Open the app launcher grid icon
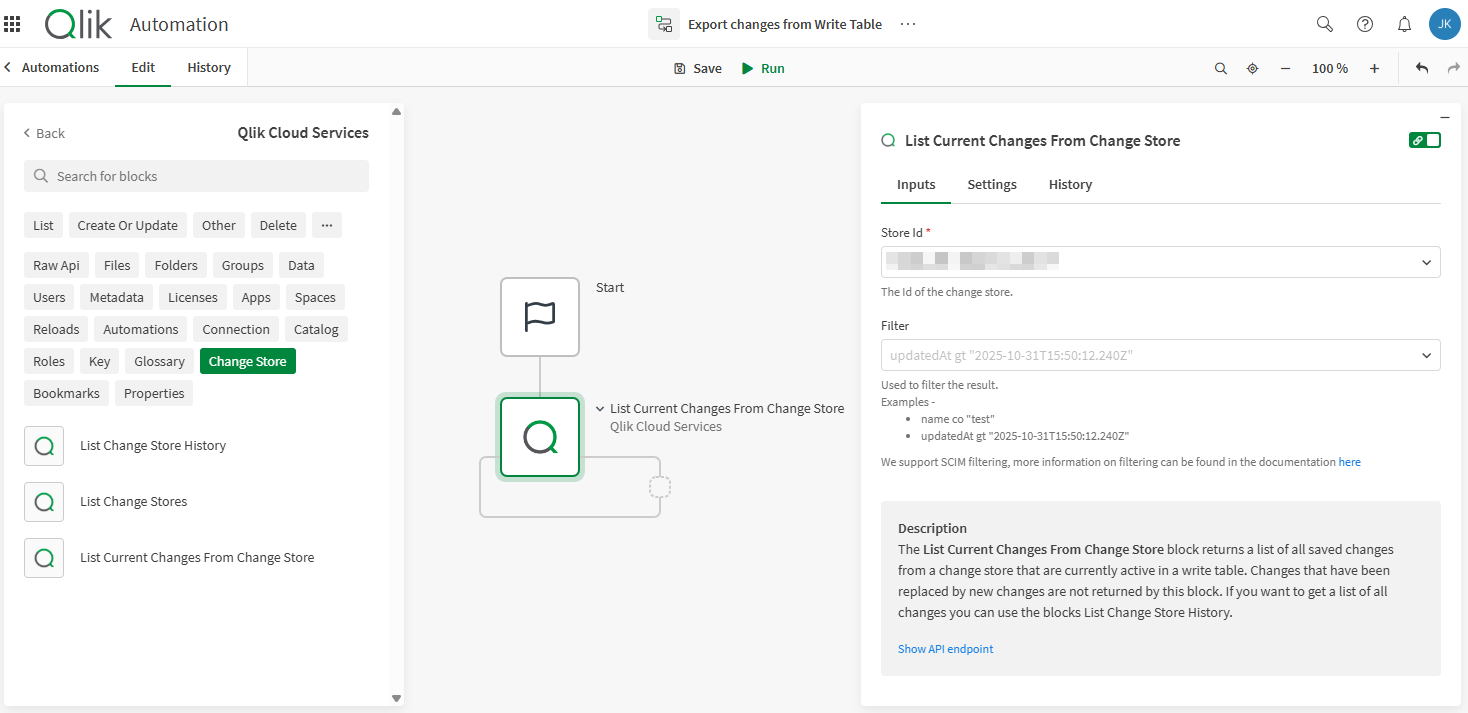Image resolution: width=1468 pixels, height=713 pixels. 12,23
